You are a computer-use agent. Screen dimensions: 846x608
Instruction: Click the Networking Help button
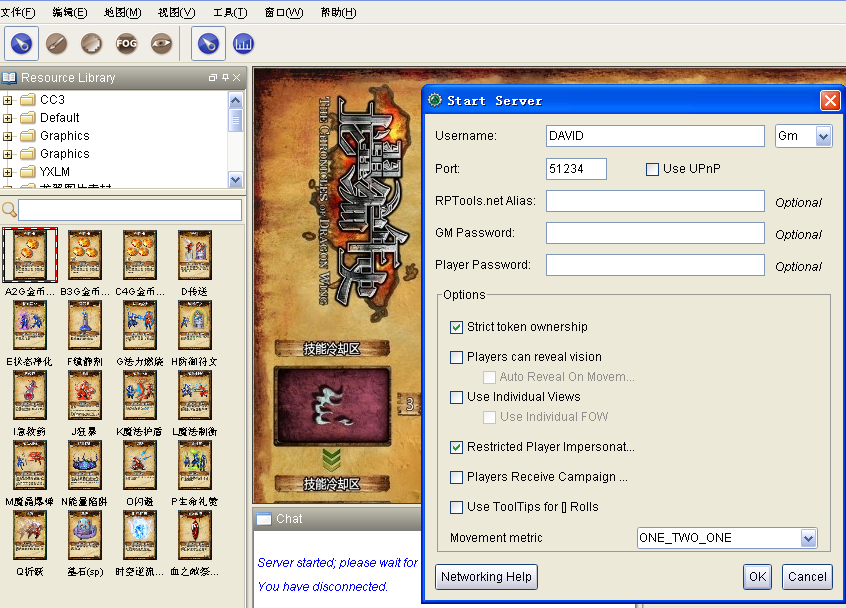click(486, 577)
